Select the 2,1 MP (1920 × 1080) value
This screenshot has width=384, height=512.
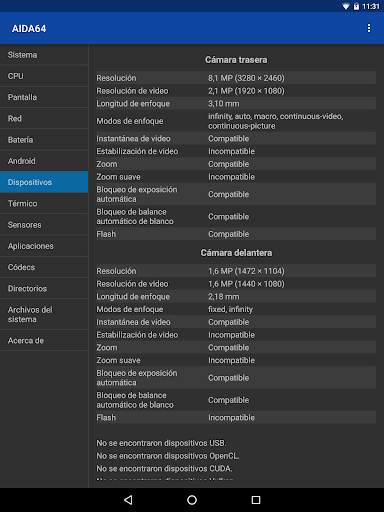pyautogui.click(x=246, y=91)
